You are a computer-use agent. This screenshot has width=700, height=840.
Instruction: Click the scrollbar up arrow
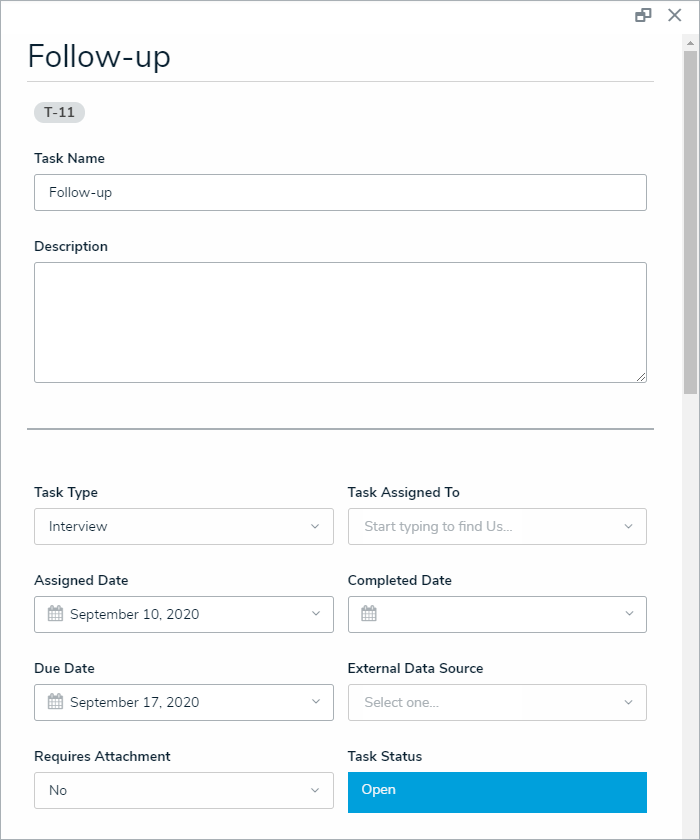690,42
